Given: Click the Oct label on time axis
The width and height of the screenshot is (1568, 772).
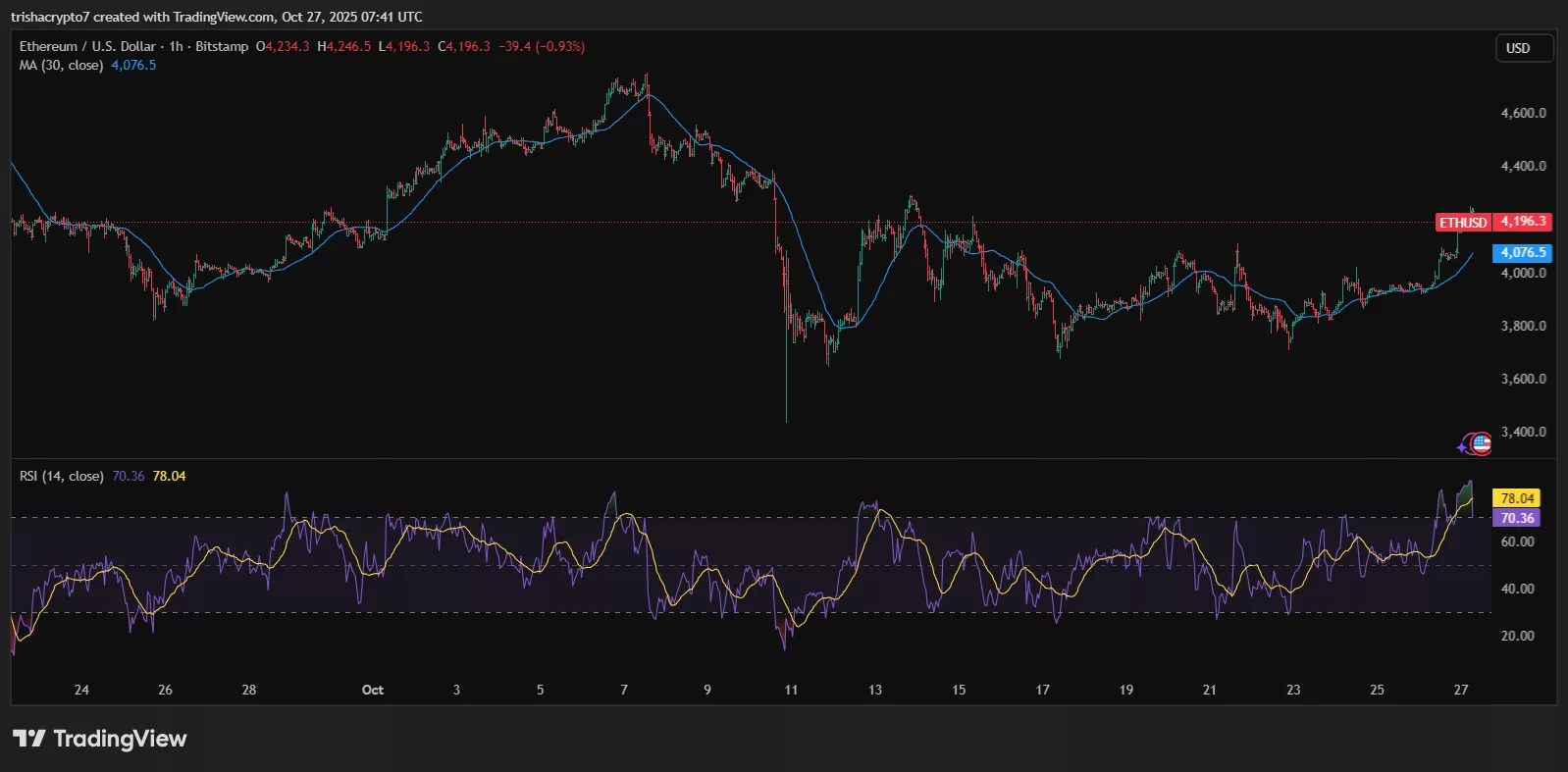Looking at the screenshot, I should coord(373,690).
